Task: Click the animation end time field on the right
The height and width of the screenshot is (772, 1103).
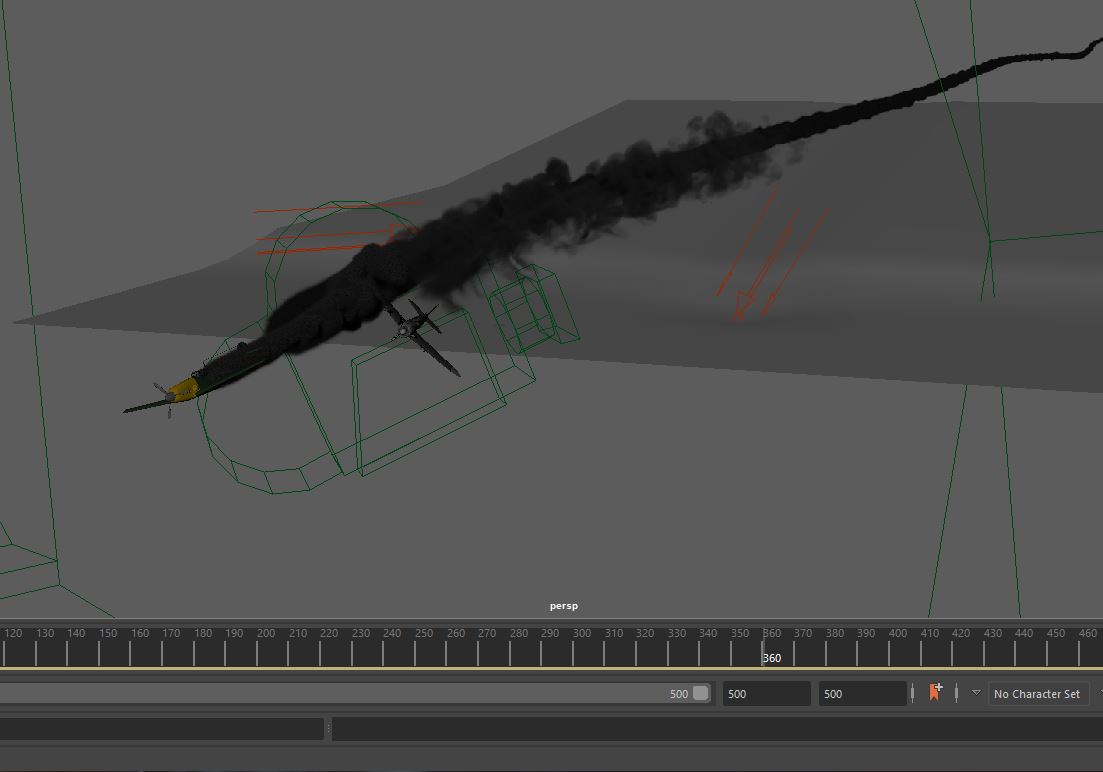Action: pos(862,694)
